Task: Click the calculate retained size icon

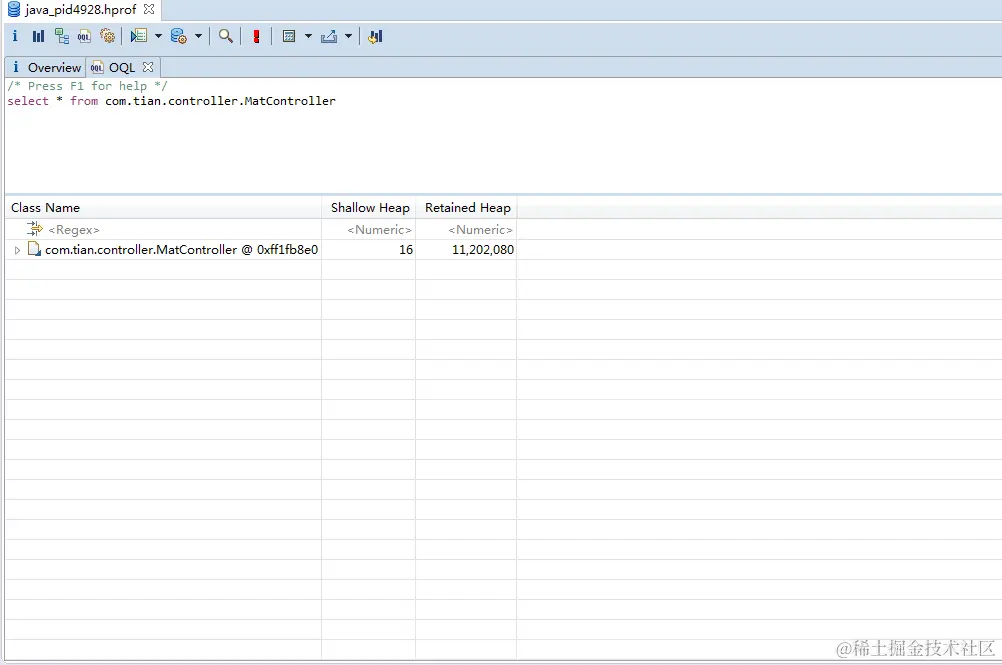Action: pyautogui.click(x=289, y=36)
